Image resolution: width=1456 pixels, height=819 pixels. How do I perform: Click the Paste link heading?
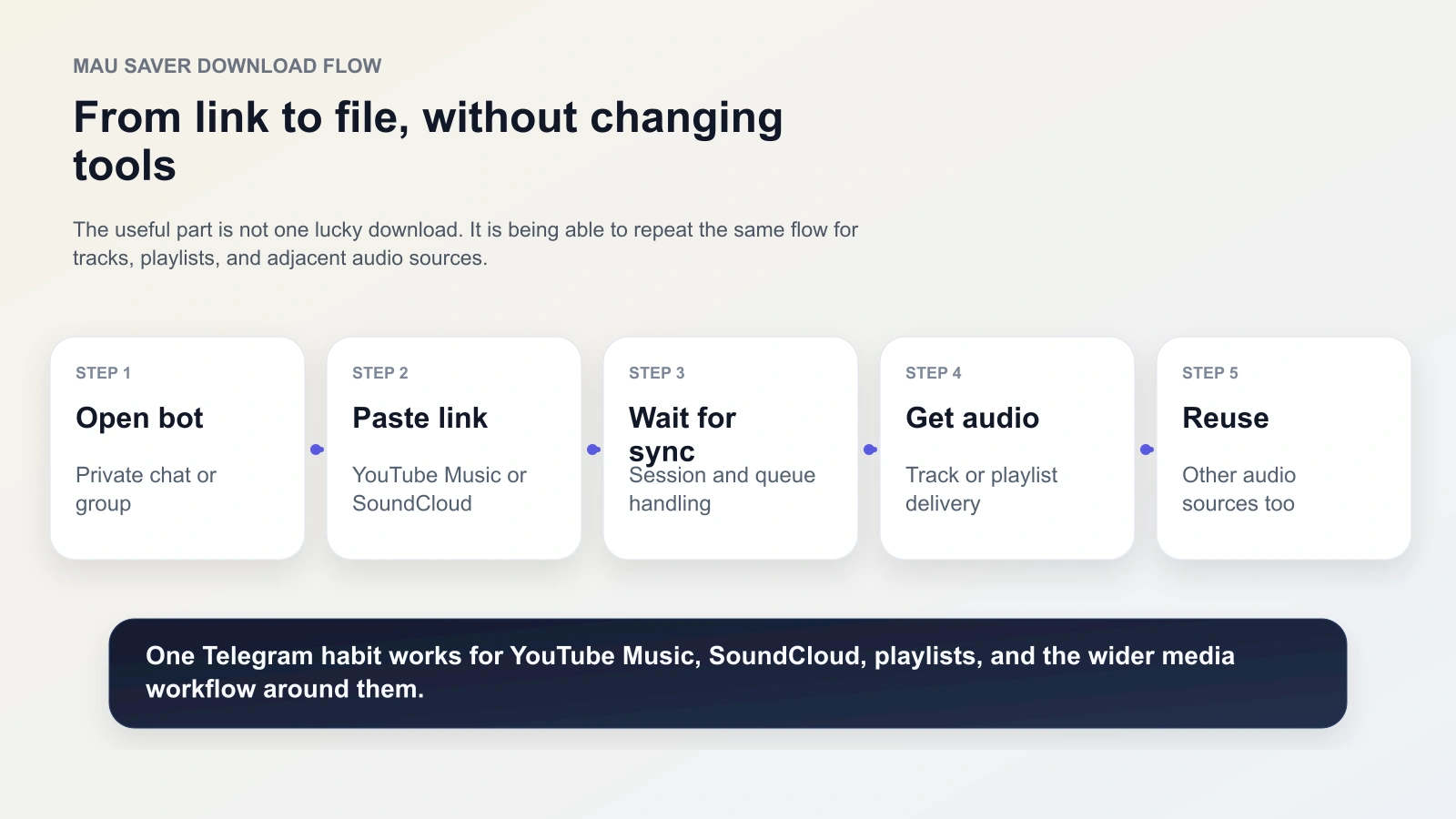(x=420, y=419)
